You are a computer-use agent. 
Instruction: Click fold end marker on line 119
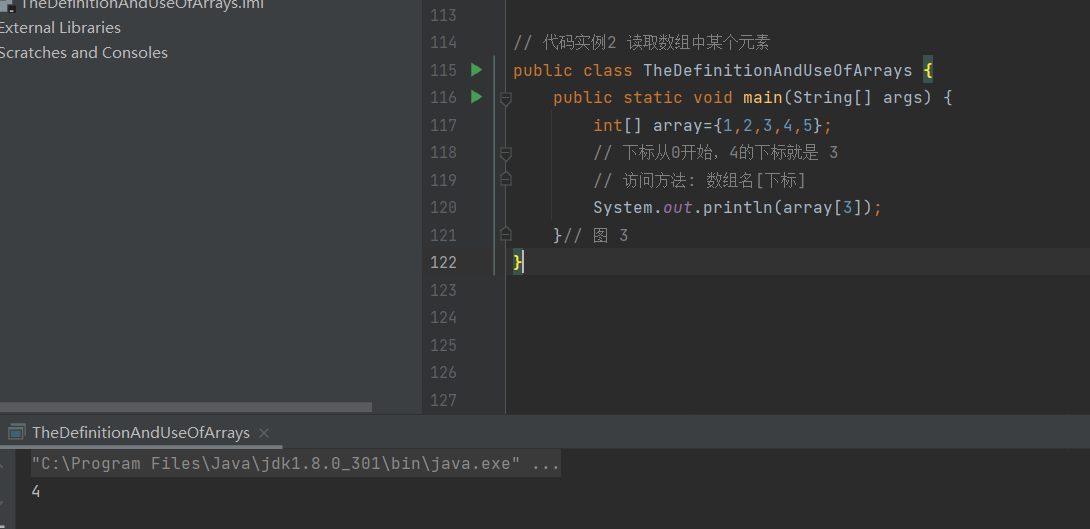pyautogui.click(x=506, y=179)
